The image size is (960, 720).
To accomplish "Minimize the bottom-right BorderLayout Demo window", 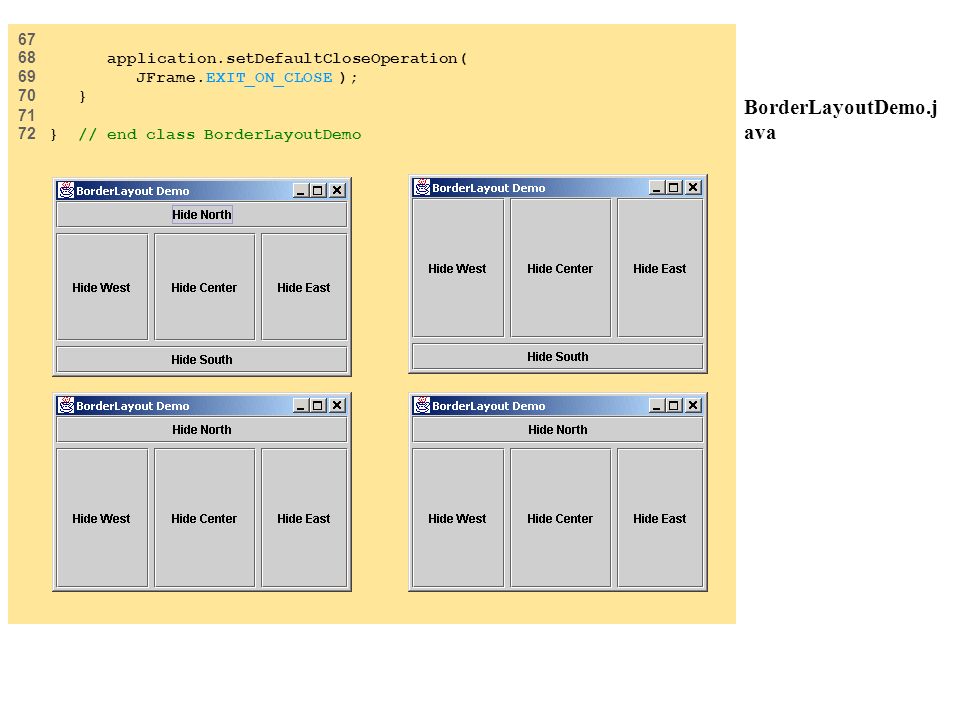I will (656, 405).
